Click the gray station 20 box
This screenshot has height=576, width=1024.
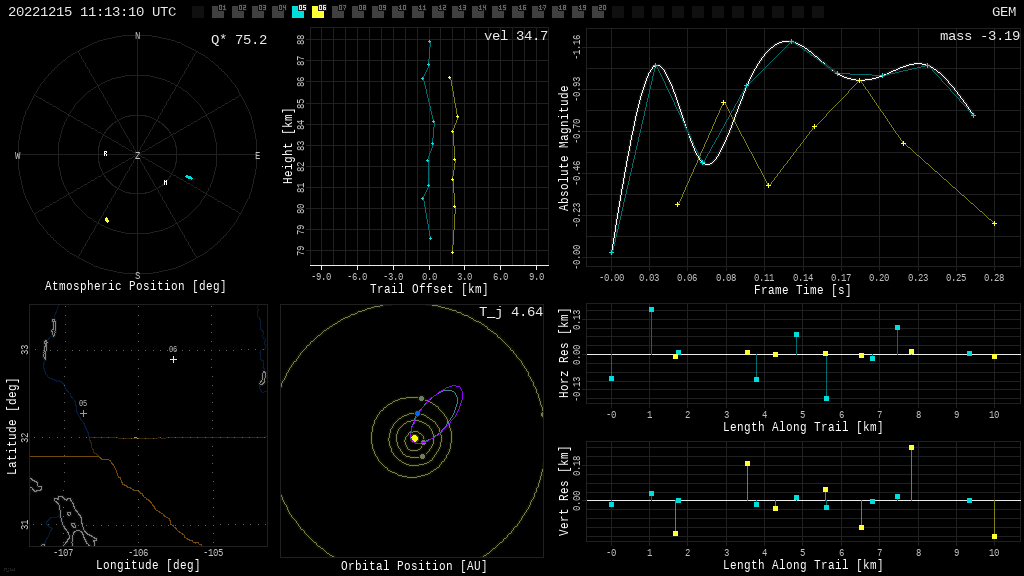click(598, 12)
